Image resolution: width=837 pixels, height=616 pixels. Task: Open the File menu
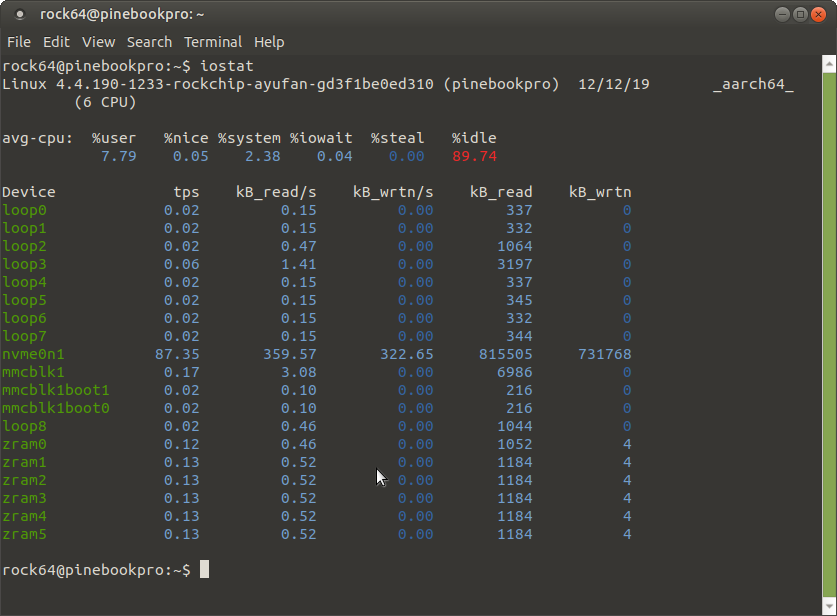[x=19, y=42]
